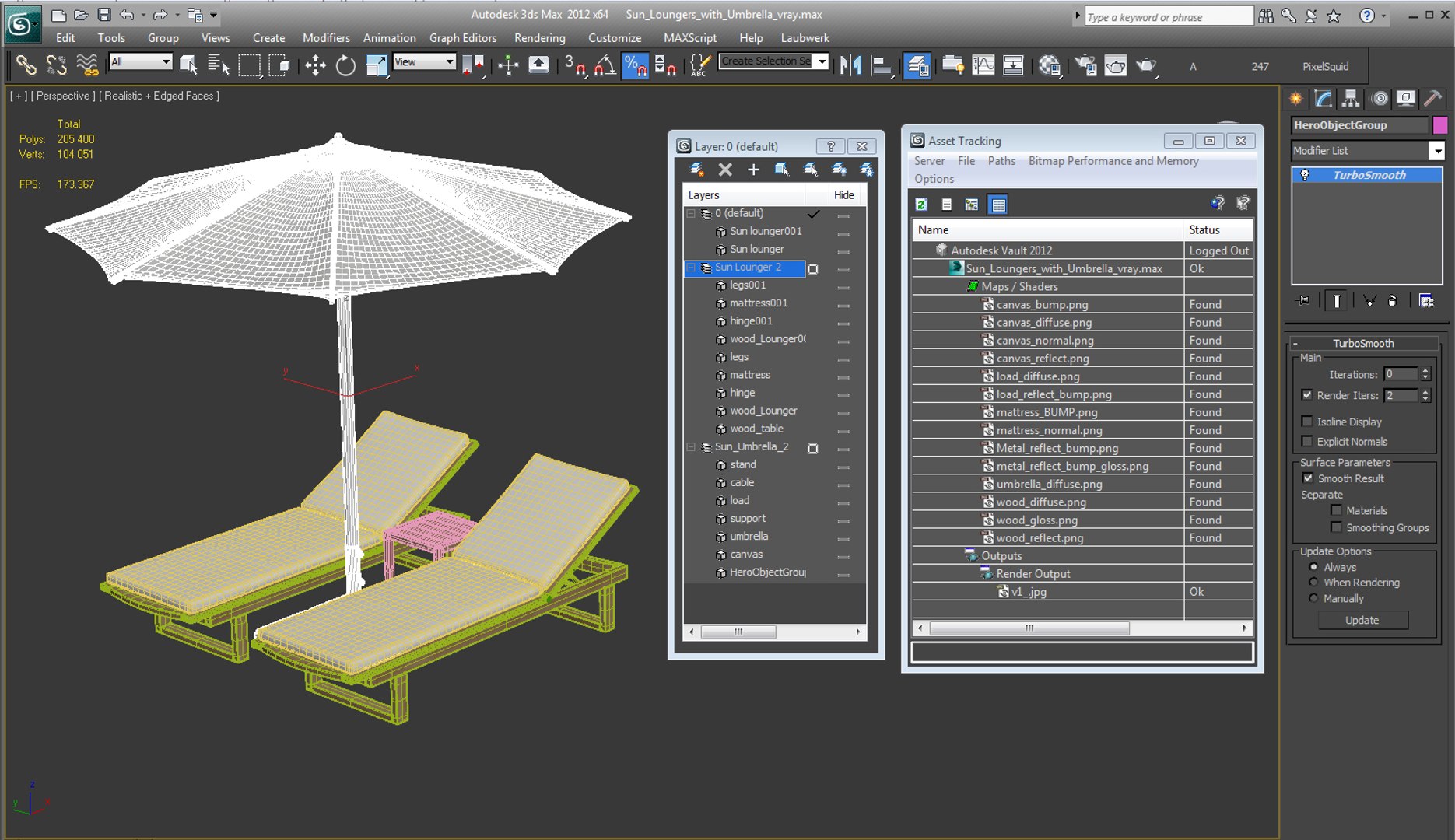Add selected objects to layer (plus icon)
The image size is (1455, 840).
coord(753,170)
